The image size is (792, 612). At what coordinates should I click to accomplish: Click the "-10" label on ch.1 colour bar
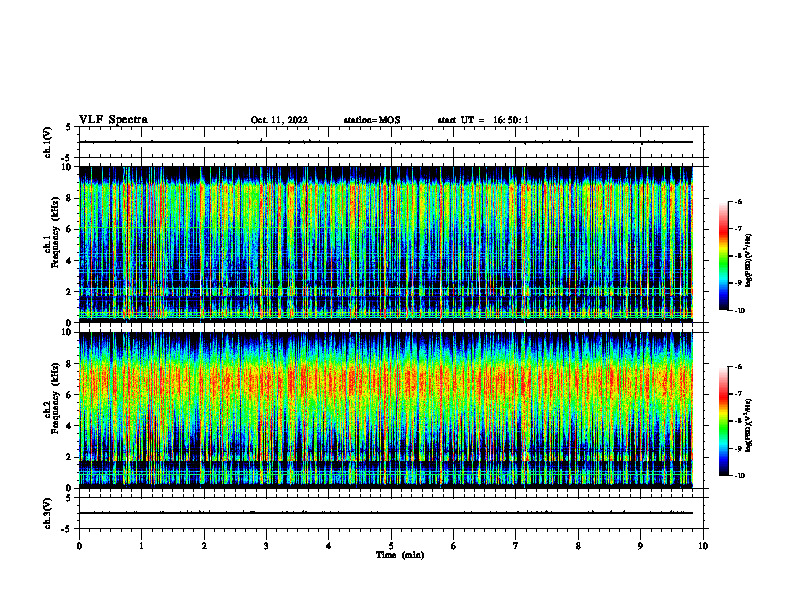click(x=739, y=311)
